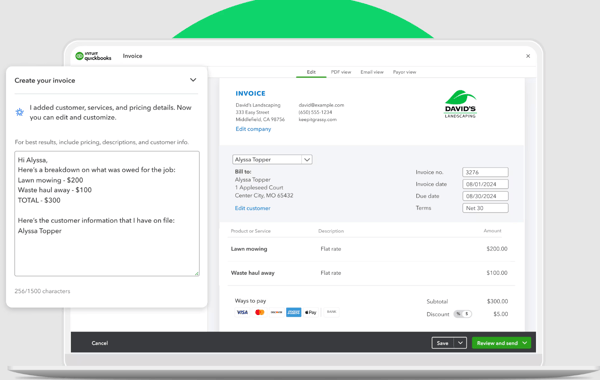
Task: Switch to the Payor view tab
Action: (x=404, y=72)
